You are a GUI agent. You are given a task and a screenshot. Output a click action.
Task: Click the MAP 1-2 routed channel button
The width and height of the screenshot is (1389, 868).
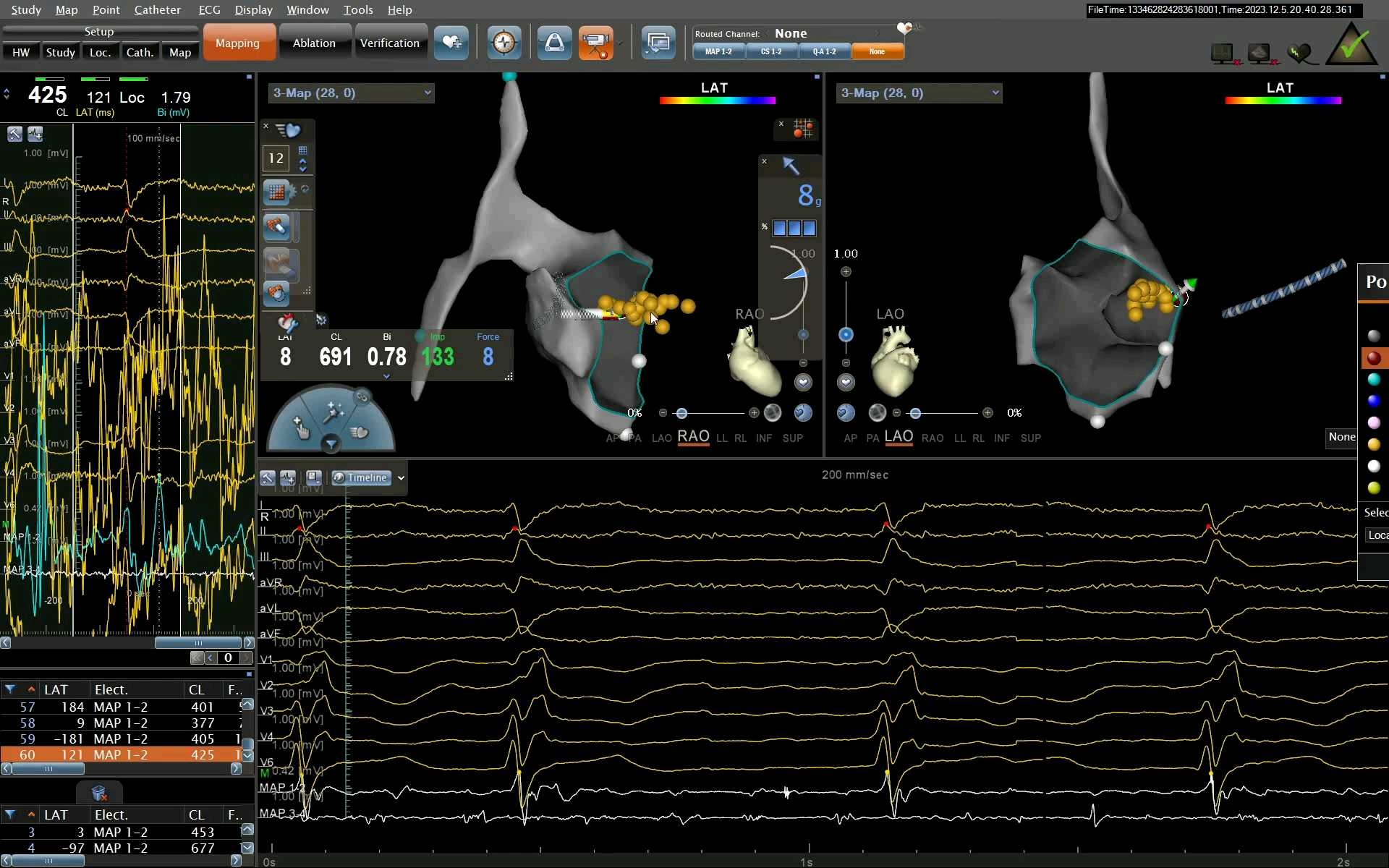pos(718,51)
